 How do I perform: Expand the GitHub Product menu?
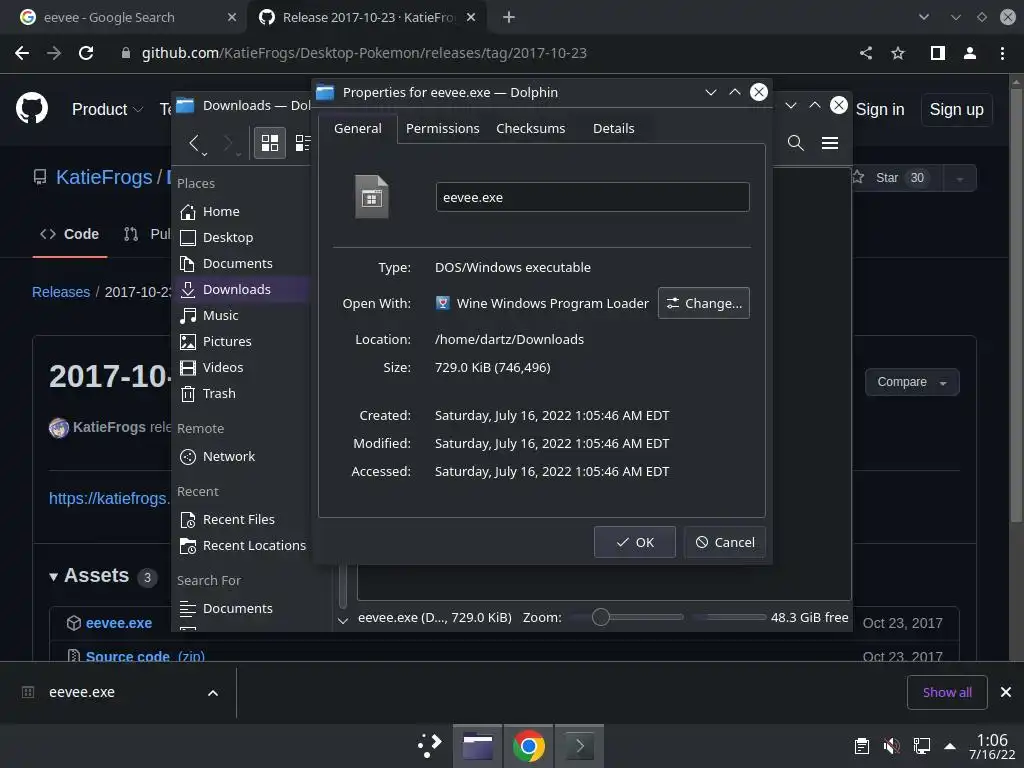107,109
